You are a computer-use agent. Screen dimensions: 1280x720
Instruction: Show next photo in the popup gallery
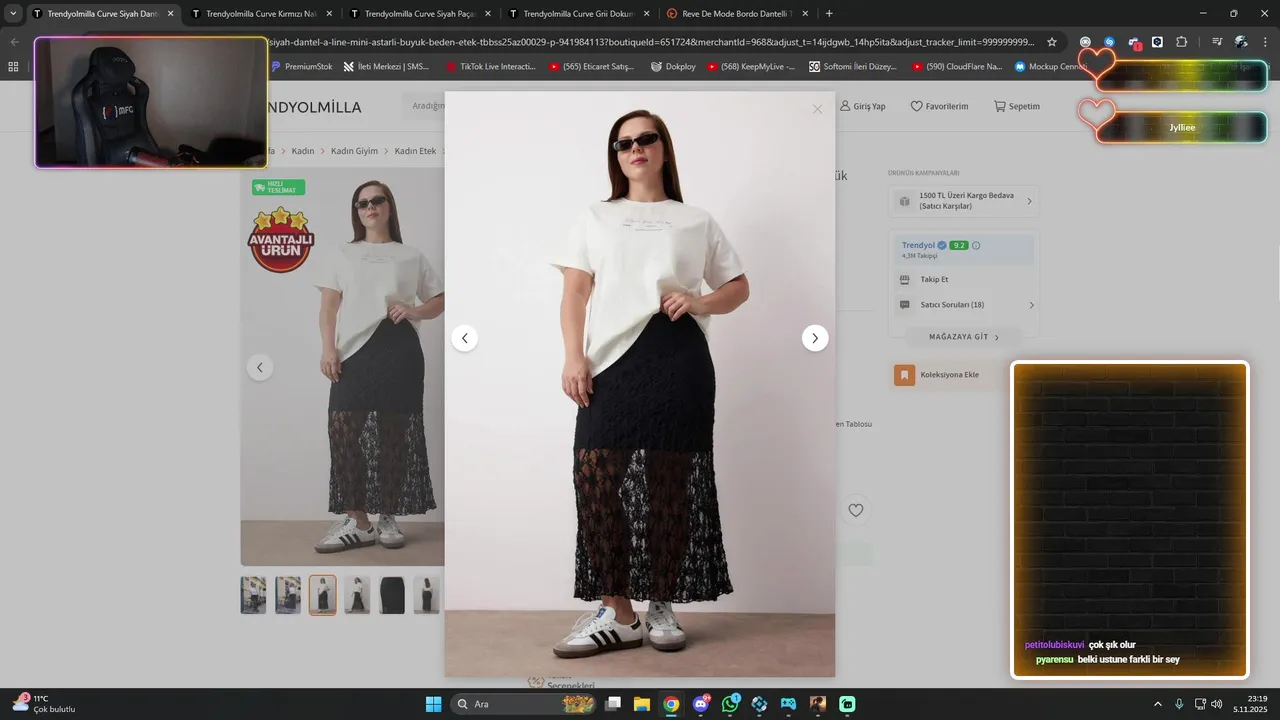(815, 338)
